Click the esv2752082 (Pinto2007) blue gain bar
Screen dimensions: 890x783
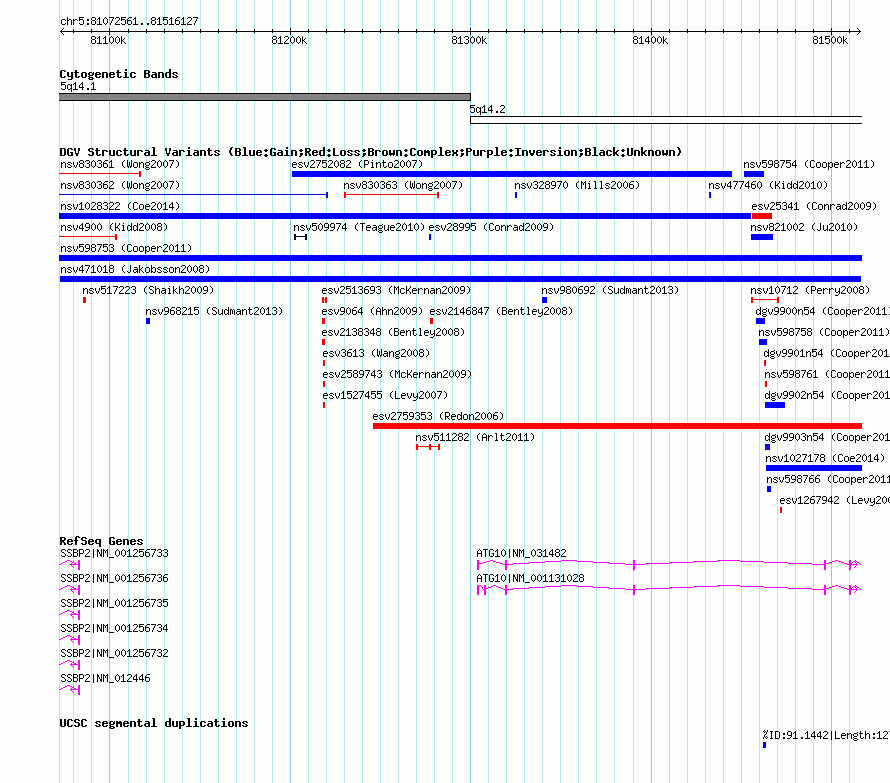[x=511, y=174]
